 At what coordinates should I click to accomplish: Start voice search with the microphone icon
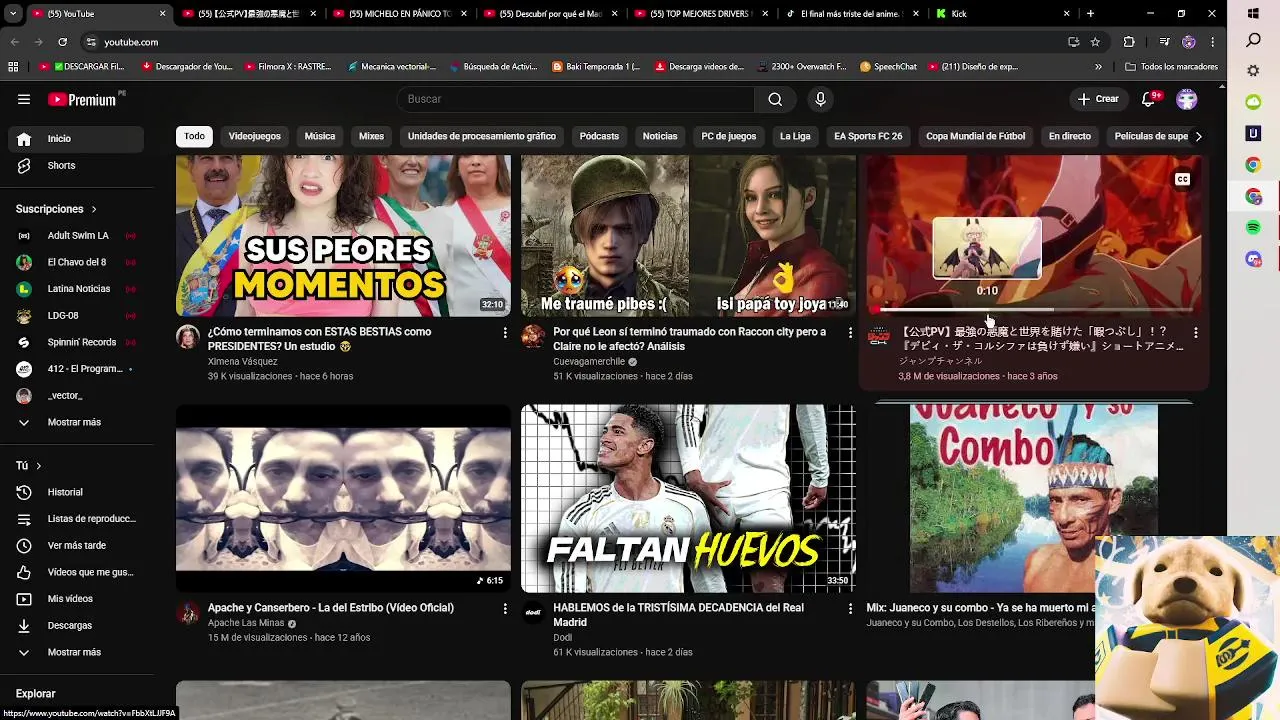(820, 99)
